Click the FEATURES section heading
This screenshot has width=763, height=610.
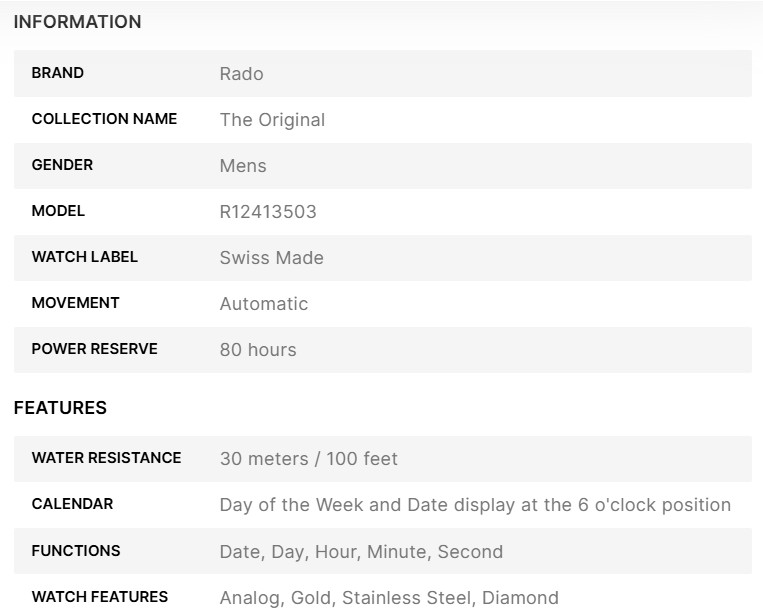click(60, 408)
